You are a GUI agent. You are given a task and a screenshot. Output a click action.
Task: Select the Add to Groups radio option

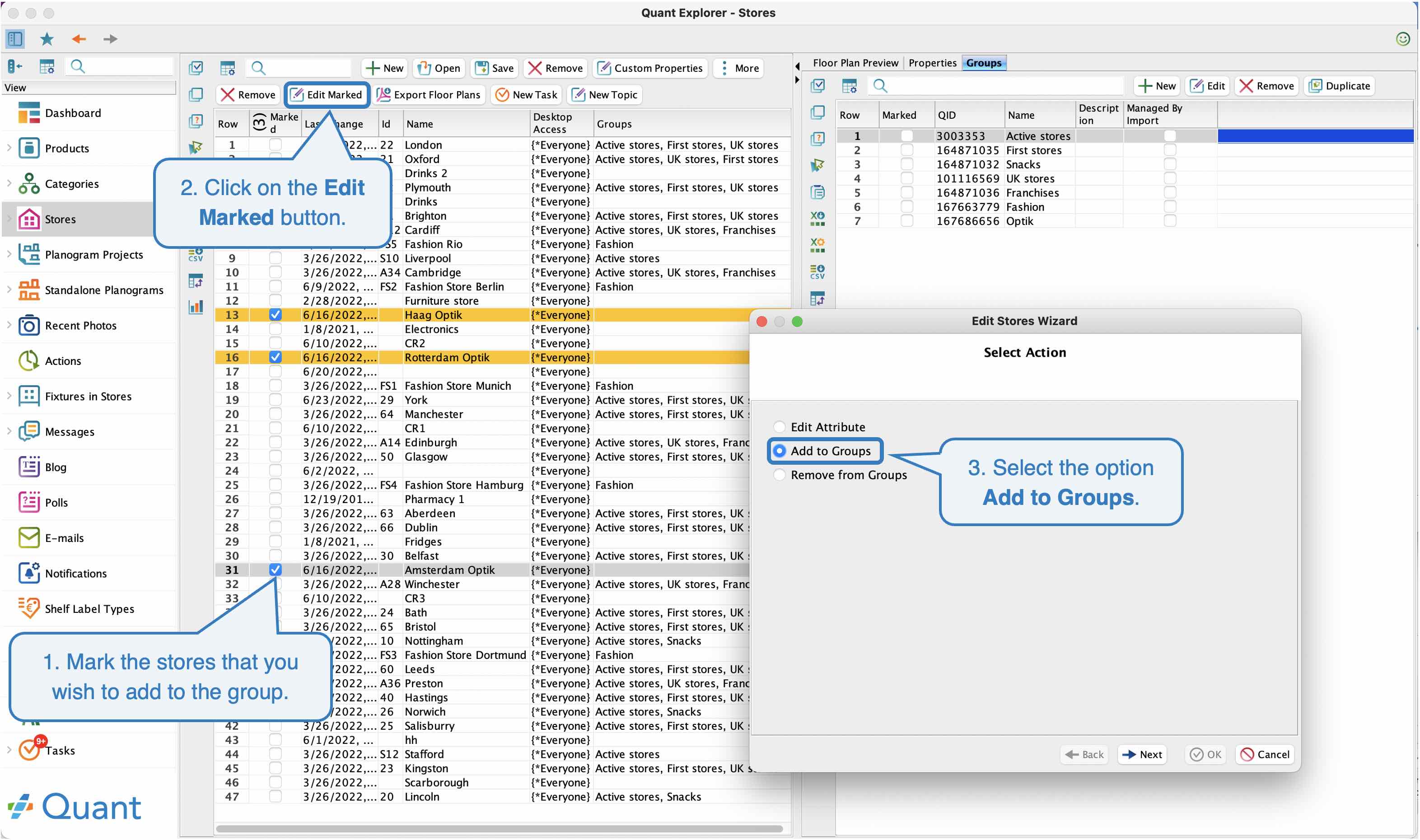click(x=780, y=451)
